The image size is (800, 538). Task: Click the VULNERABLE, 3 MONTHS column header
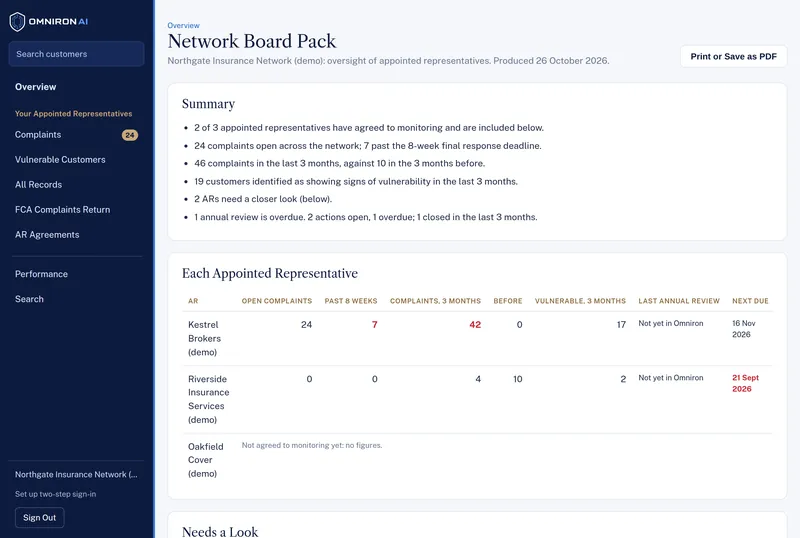pyautogui.click(x=580, y=301)
